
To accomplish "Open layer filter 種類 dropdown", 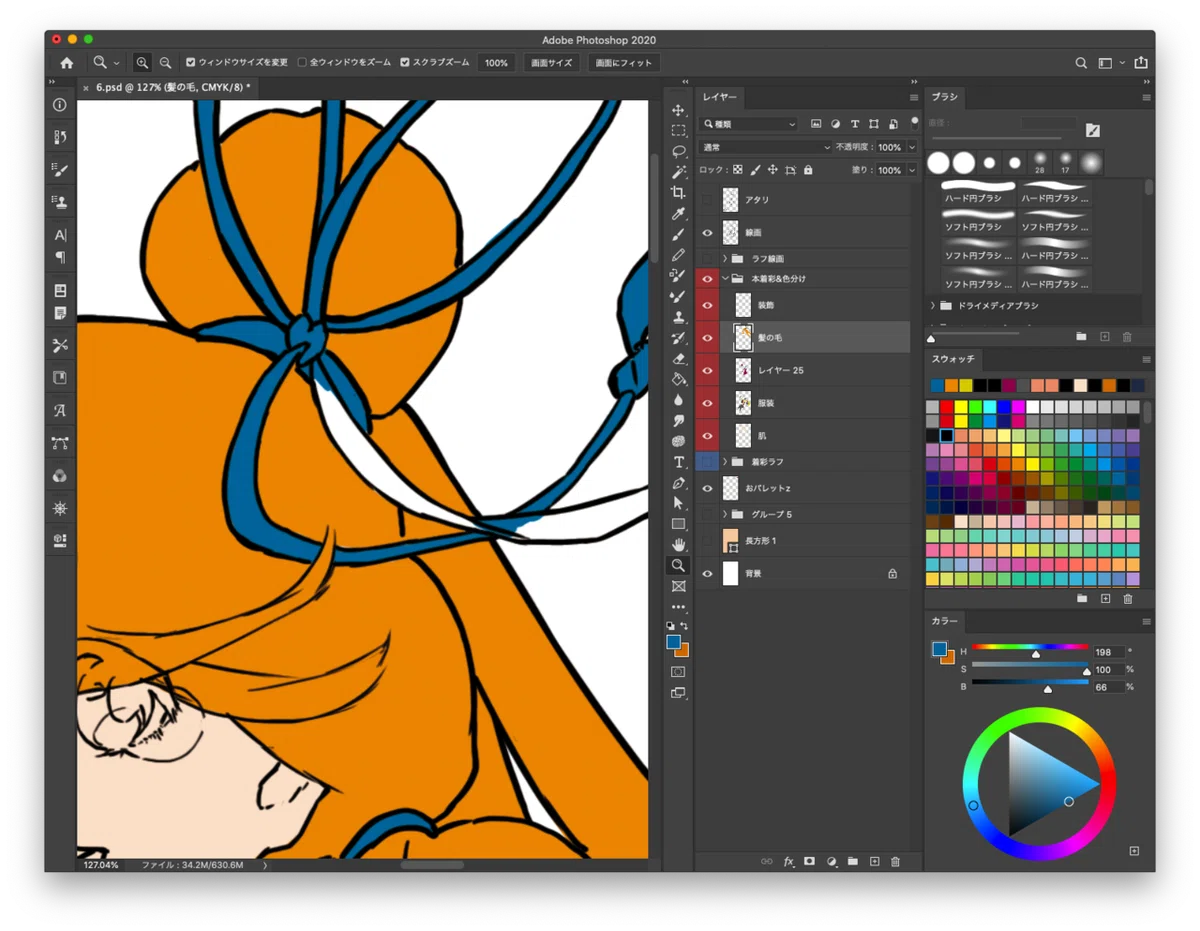I will coord(750,124).
